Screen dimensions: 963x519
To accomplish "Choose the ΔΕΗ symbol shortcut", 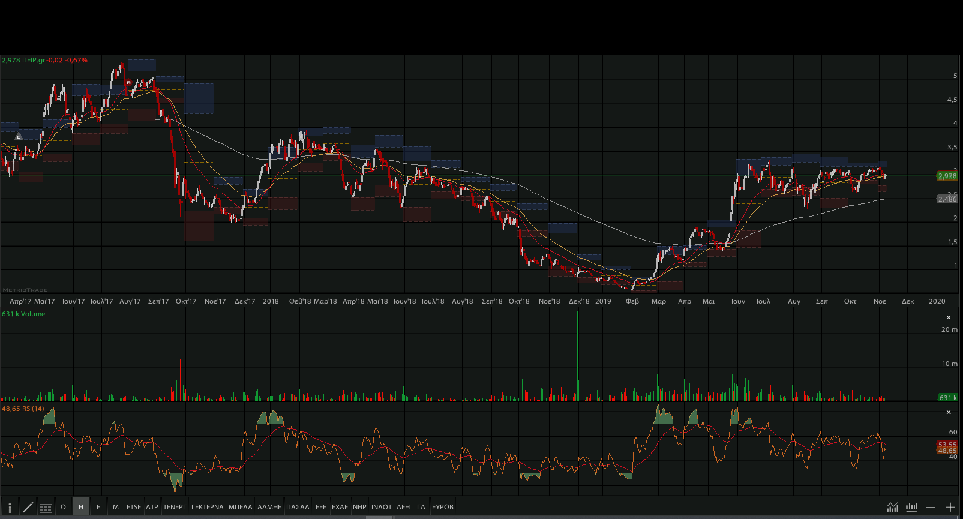I will pos(402,508).
